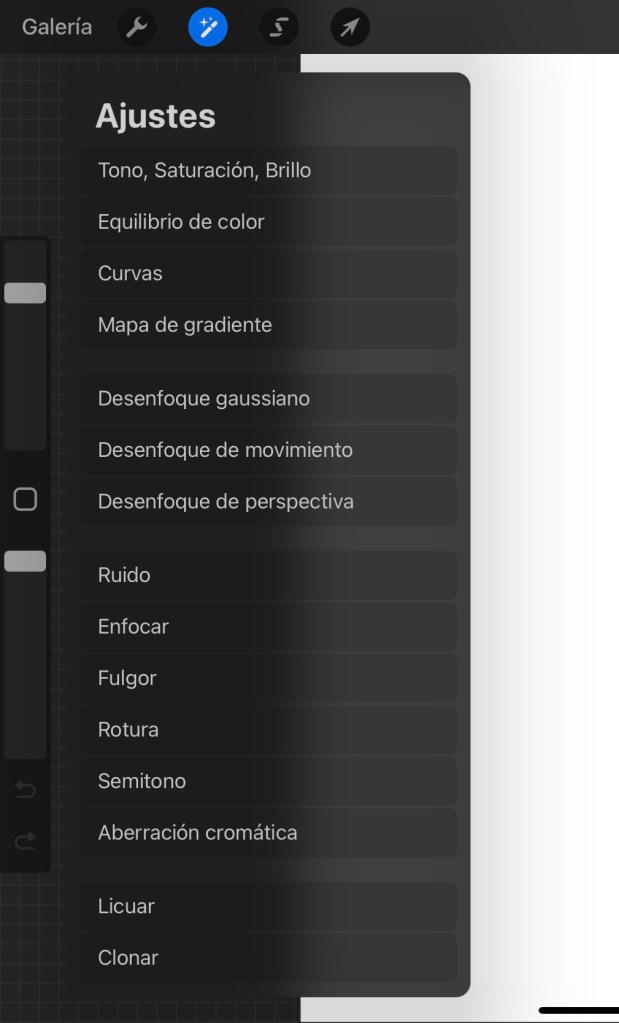Tap the Adjustments magic wand icon
This screenshot has height=1023, width=619.
point(208,28)
